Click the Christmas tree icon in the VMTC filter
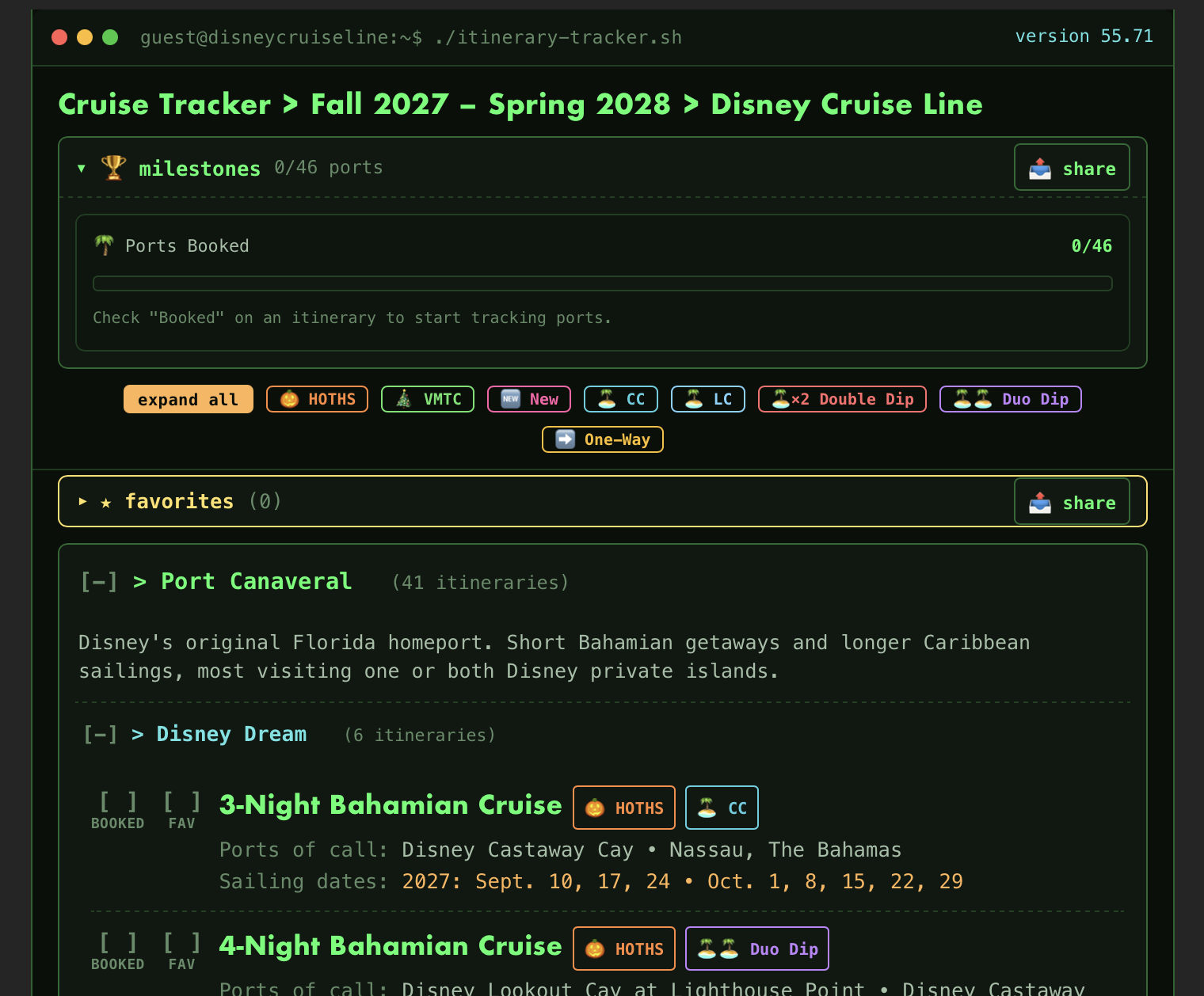 pyautogui.click(x=404, y=399)
